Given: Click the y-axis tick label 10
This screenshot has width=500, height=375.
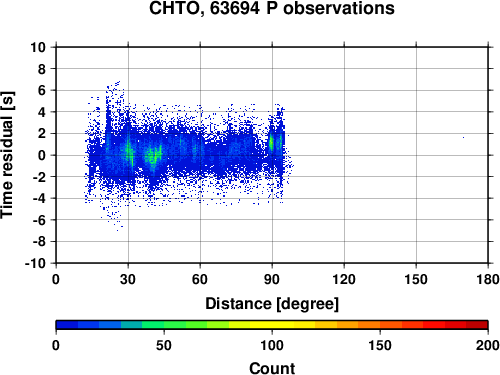Looking at the screenshot, I should (38, 47).
